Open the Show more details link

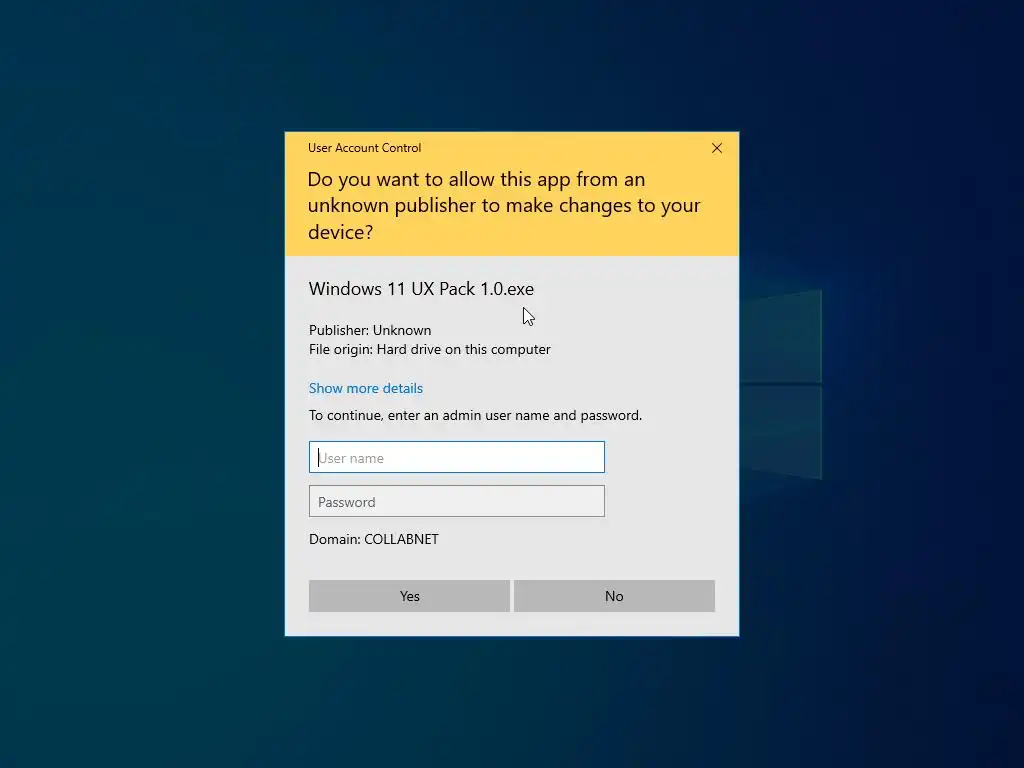tap(366, 388)
